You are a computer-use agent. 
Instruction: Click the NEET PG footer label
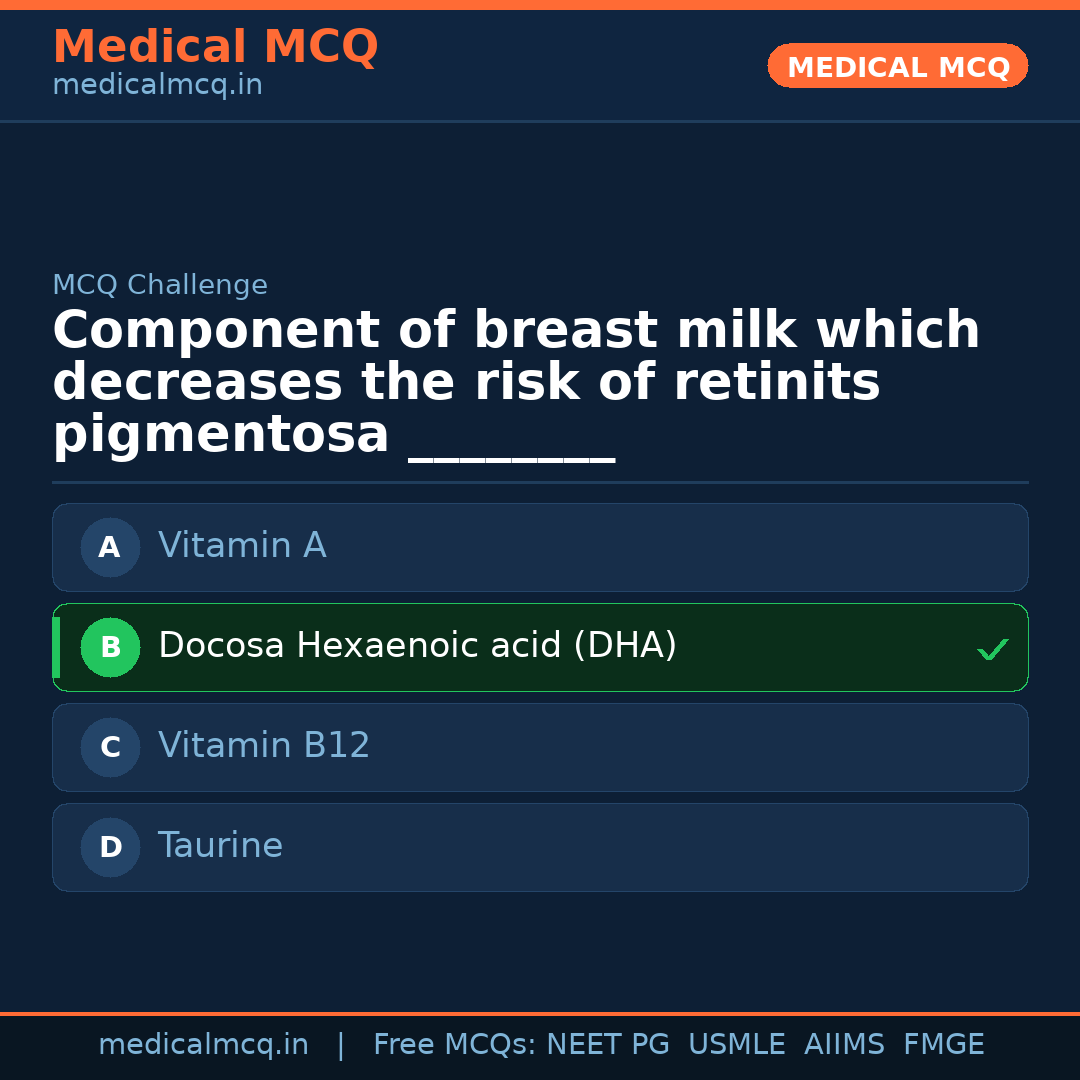point(608,1045)
